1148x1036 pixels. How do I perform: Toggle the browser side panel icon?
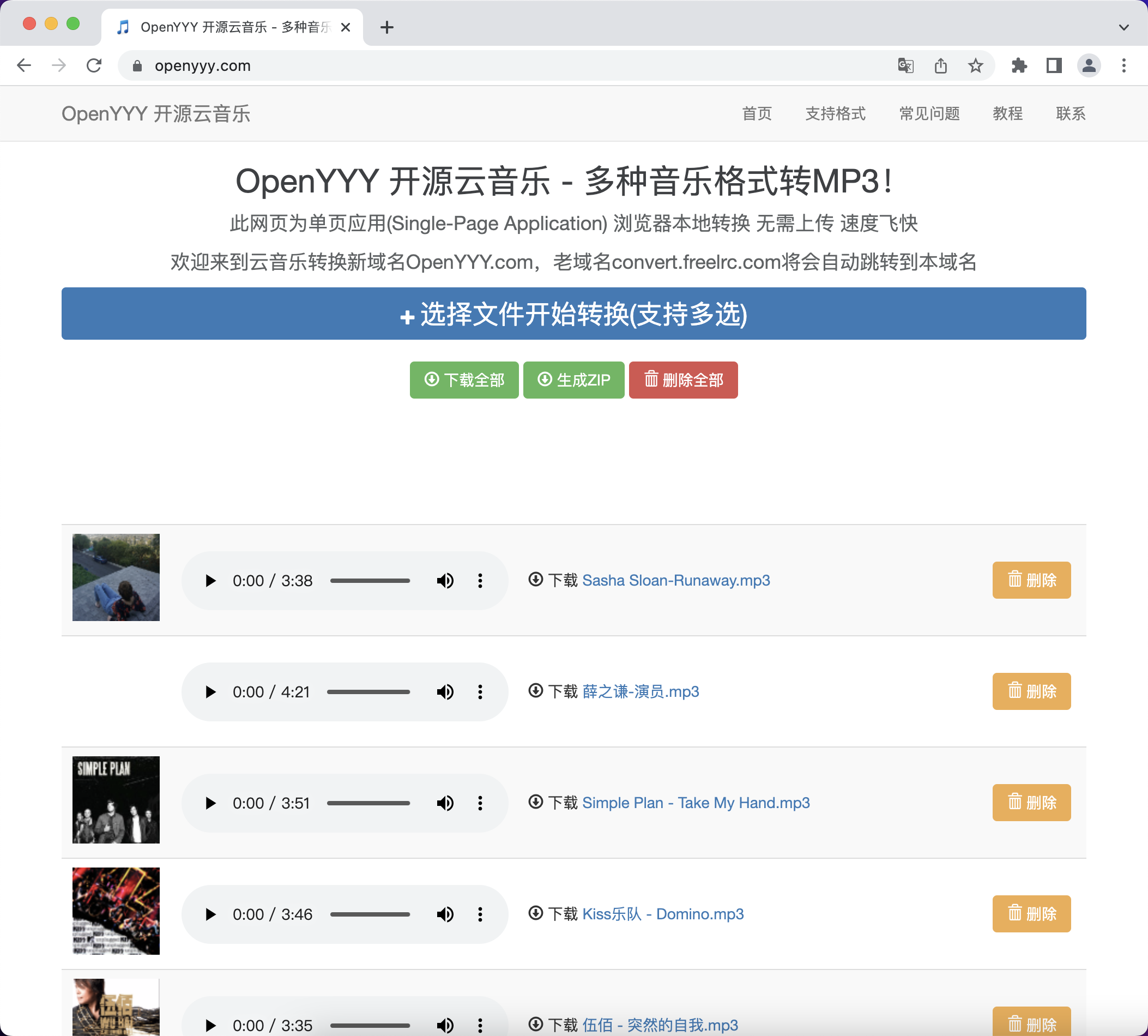(1054, 65)
